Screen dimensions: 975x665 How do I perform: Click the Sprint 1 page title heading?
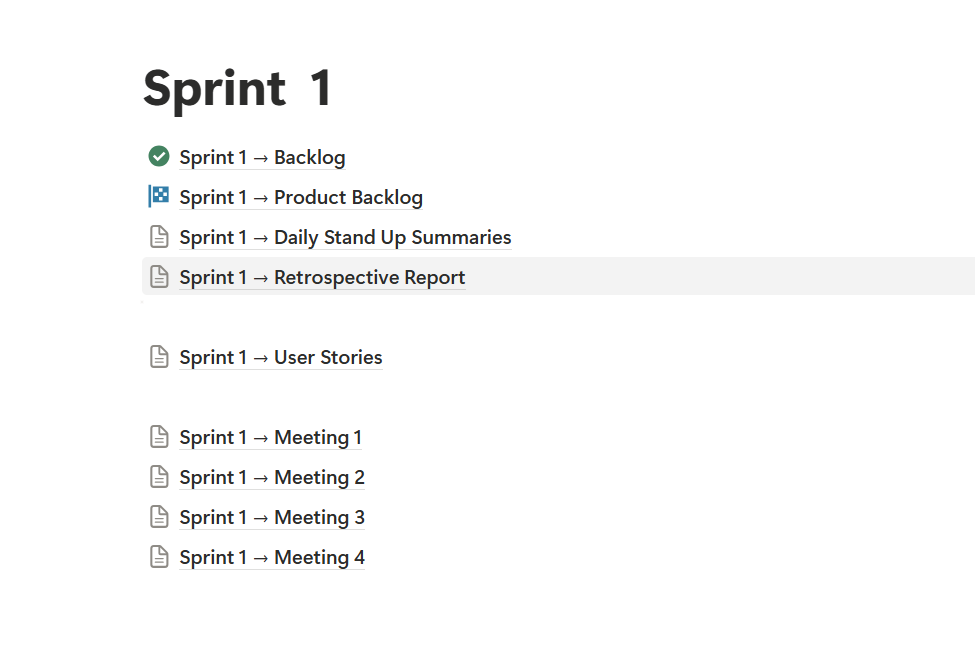[x=238, y=88]
